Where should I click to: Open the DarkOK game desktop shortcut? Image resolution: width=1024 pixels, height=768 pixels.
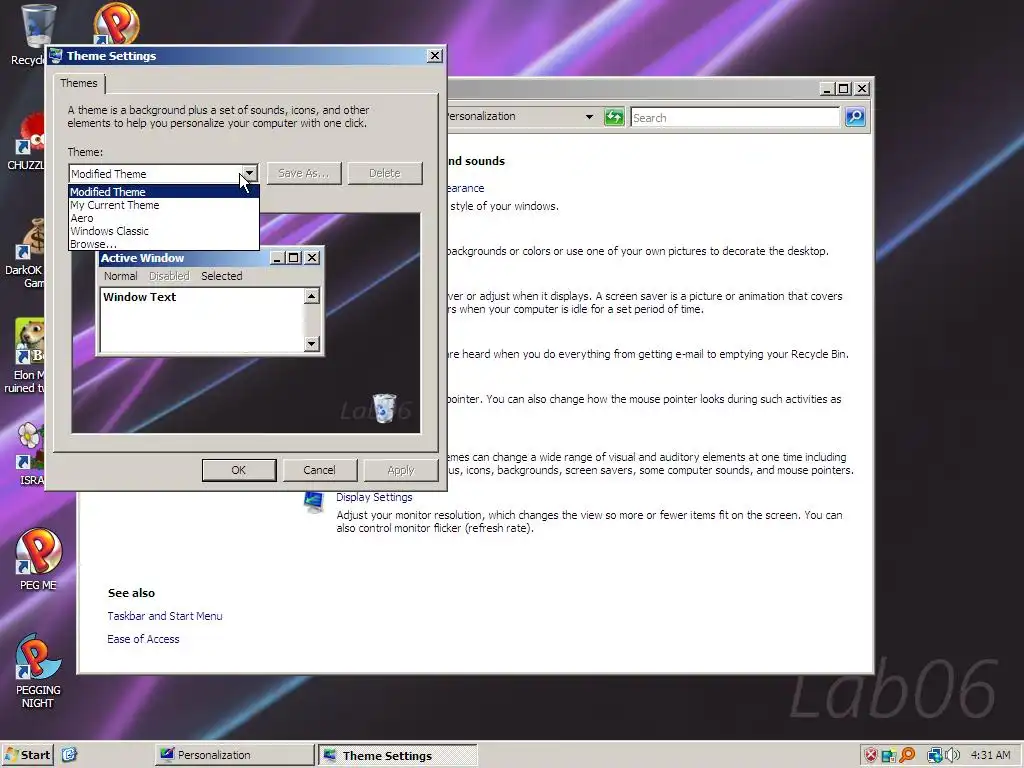point(26,253)
